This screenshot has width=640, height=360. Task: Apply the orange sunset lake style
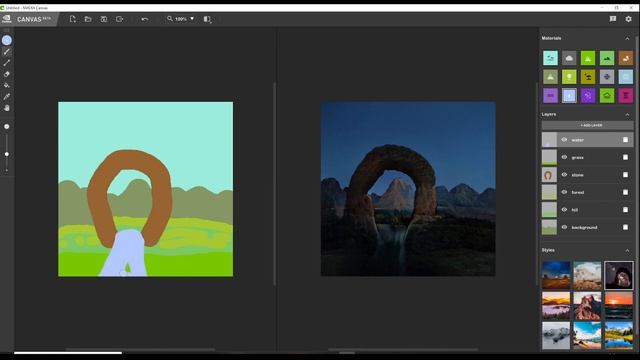coord(556,305)
